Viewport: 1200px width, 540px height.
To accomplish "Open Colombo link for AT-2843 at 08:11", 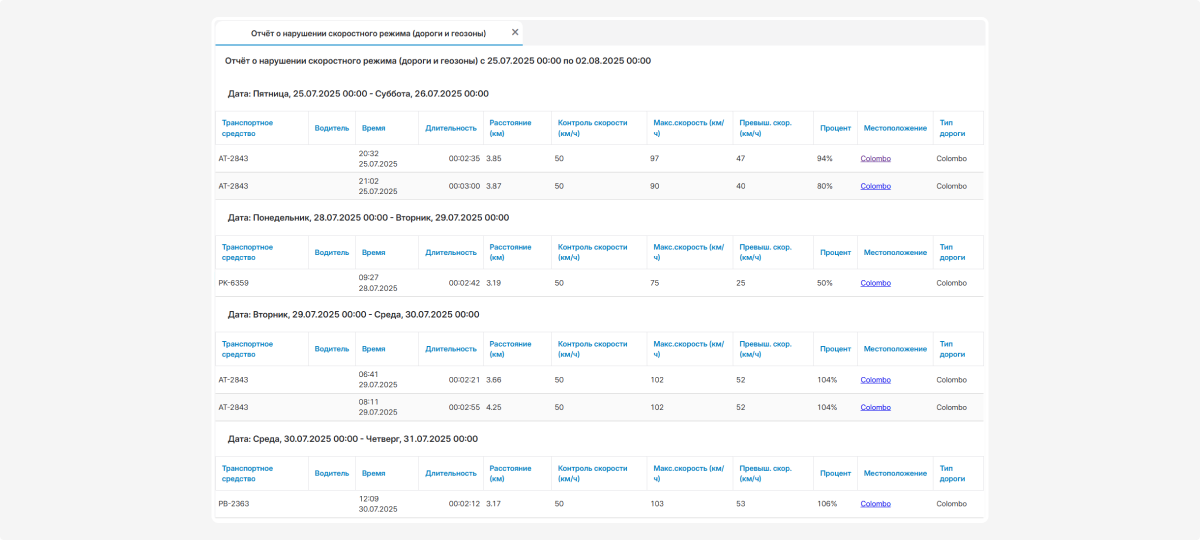I will click(875, 407).
